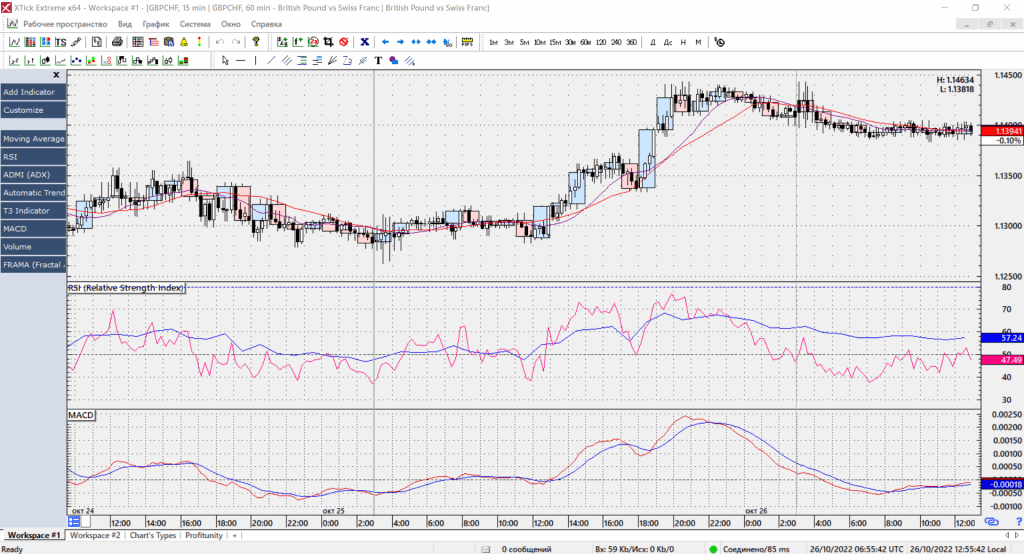Close the indicator side panel
Image resolution: width=1024 pixels, height=554 pixels.
pyautogui.click(x=56, y=75)
